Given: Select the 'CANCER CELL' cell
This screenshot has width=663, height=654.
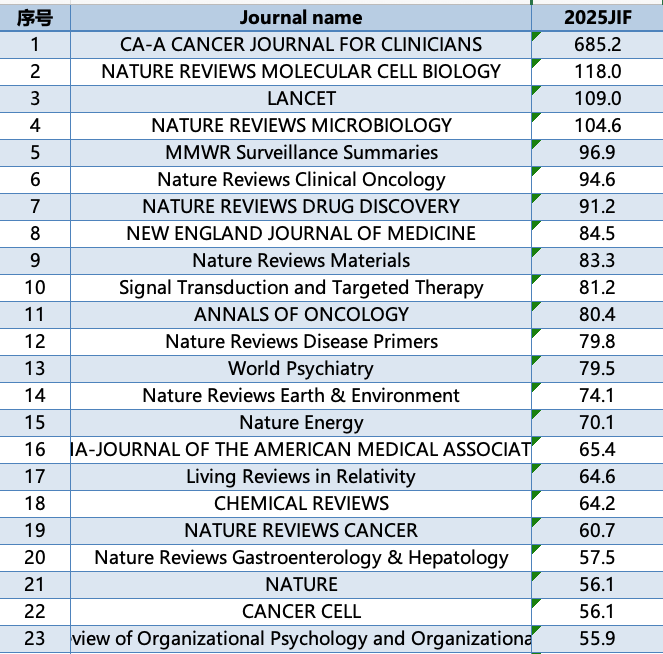Looking at the screenshot, I should coord(301,612).
